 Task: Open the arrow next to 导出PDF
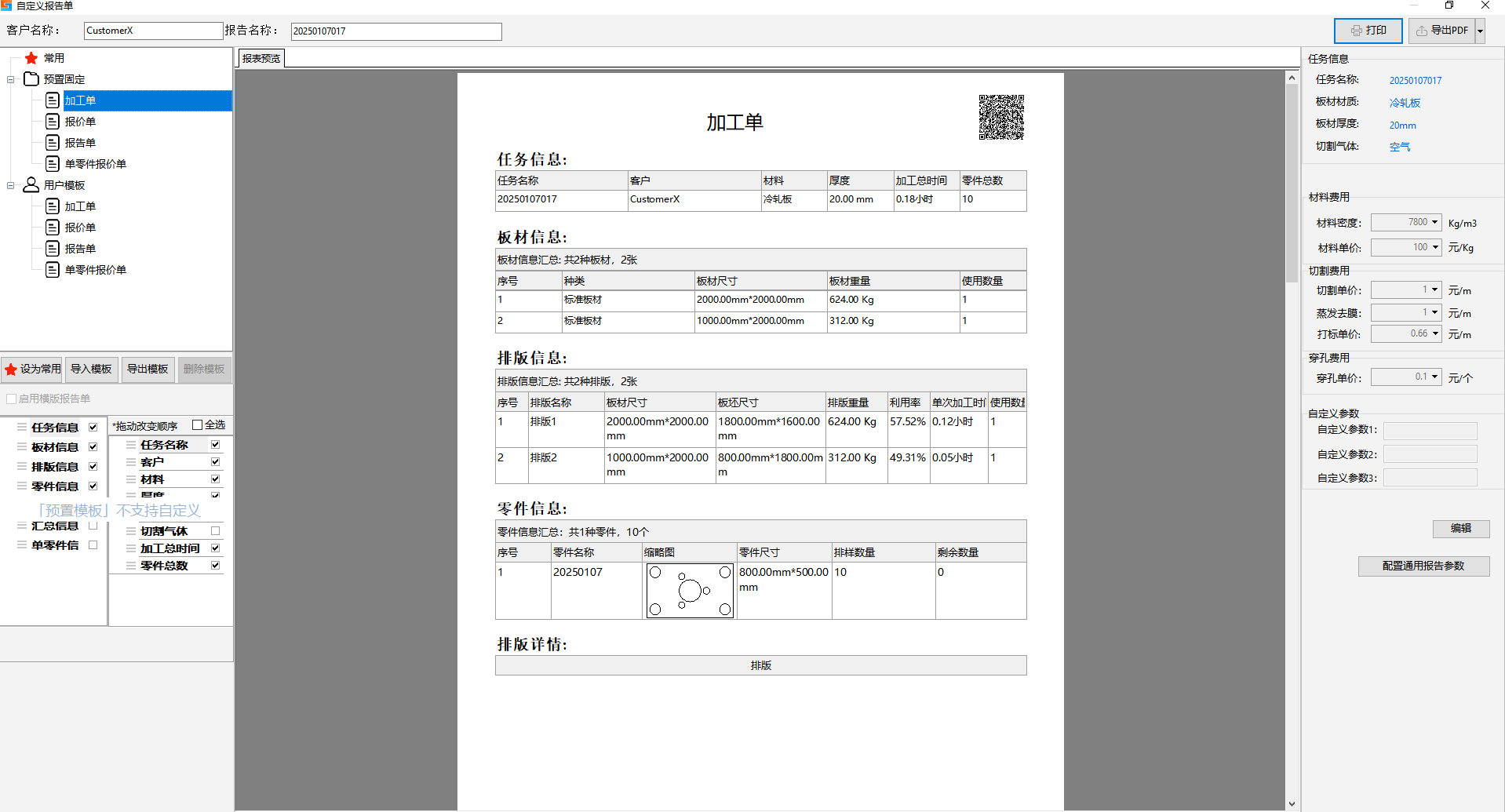pyautogui.click(x=1480, y=31)
